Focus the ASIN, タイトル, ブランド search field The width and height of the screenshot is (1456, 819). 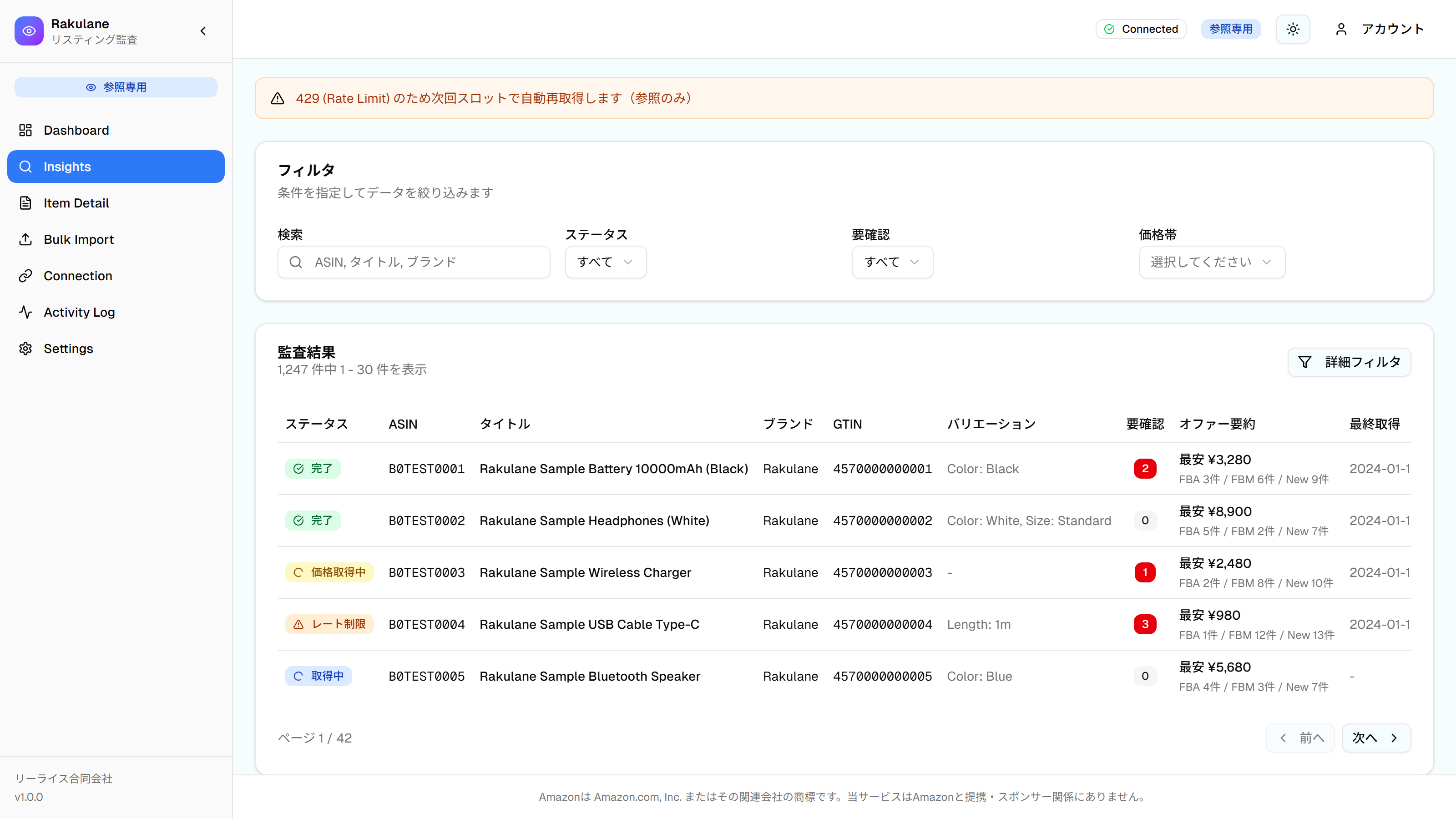tap(414, 262)
